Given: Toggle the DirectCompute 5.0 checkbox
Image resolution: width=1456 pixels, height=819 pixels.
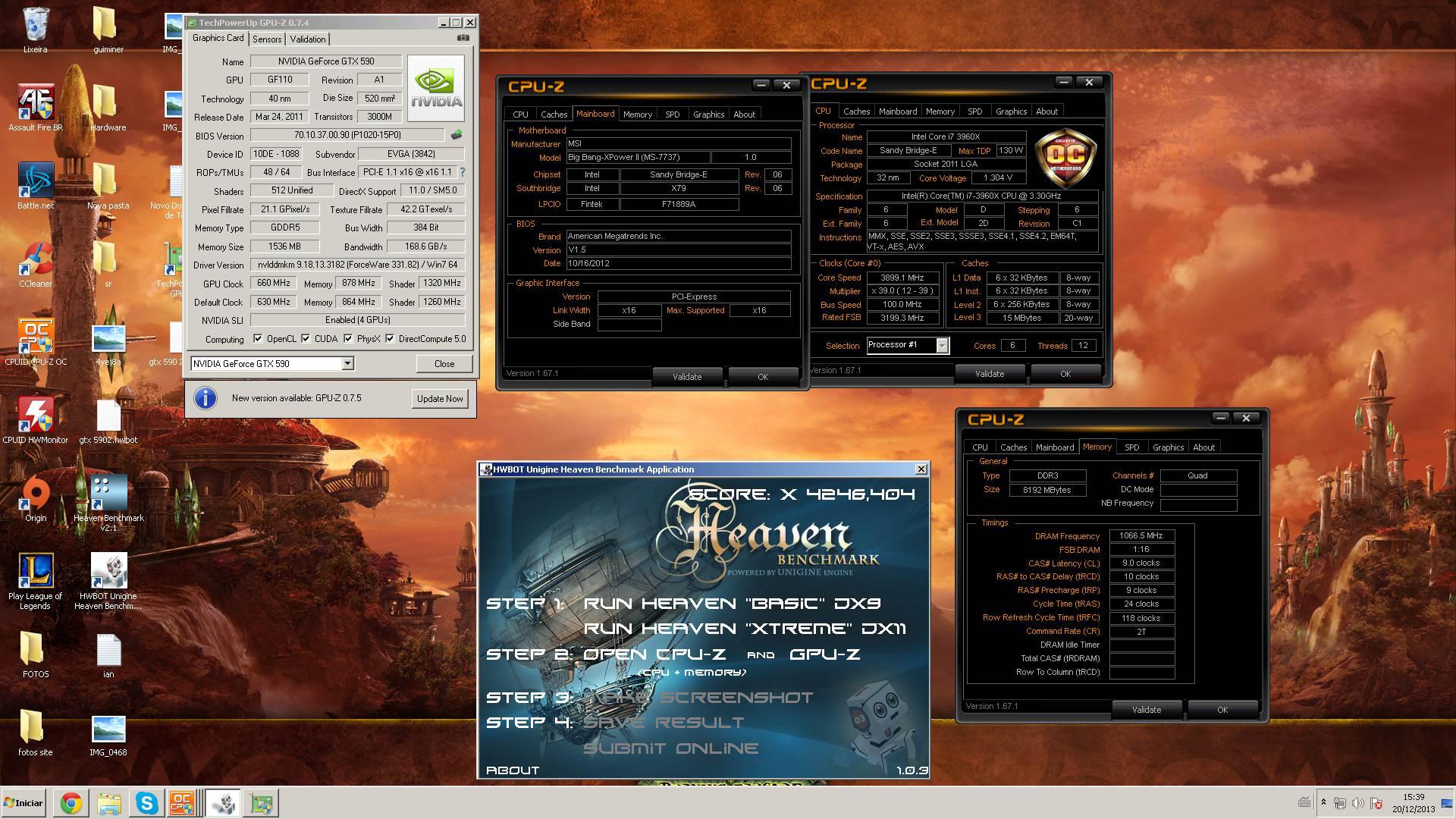Looking at the screenshot, I should (390, 338).
